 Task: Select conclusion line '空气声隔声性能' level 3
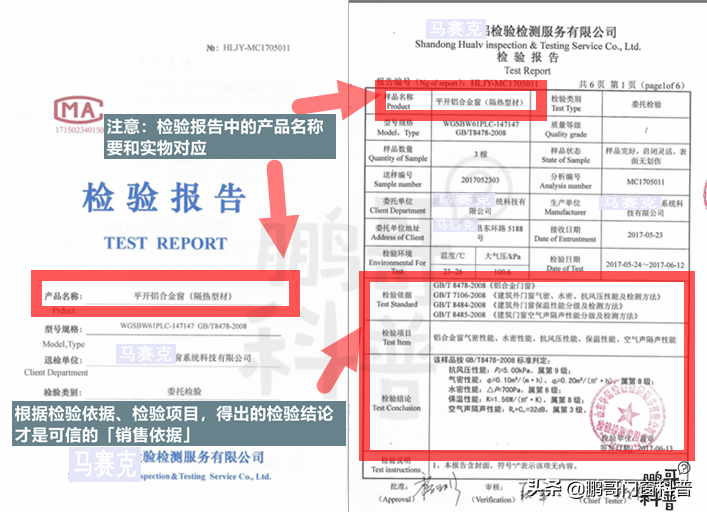(518, 409)
